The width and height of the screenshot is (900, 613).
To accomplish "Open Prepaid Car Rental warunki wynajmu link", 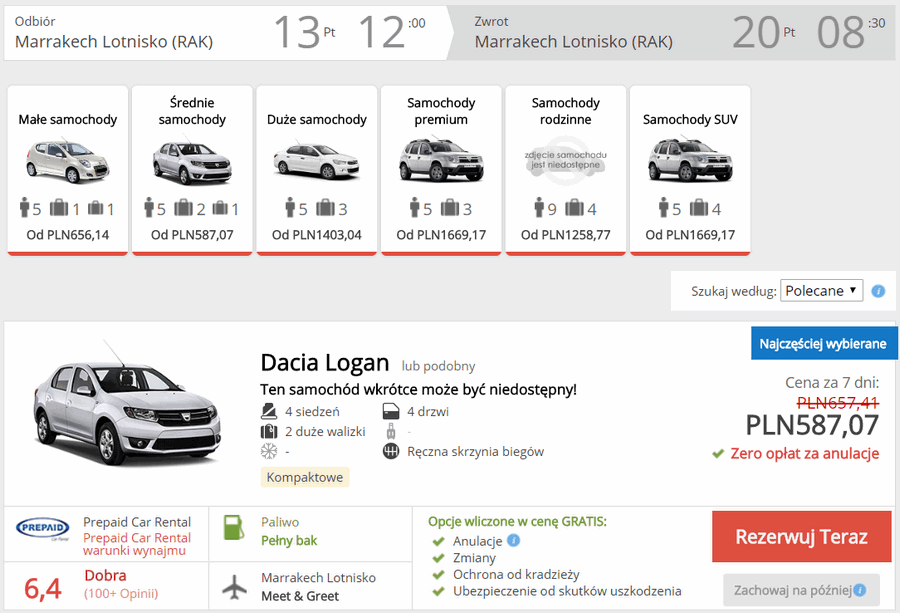I will (136, 544).
